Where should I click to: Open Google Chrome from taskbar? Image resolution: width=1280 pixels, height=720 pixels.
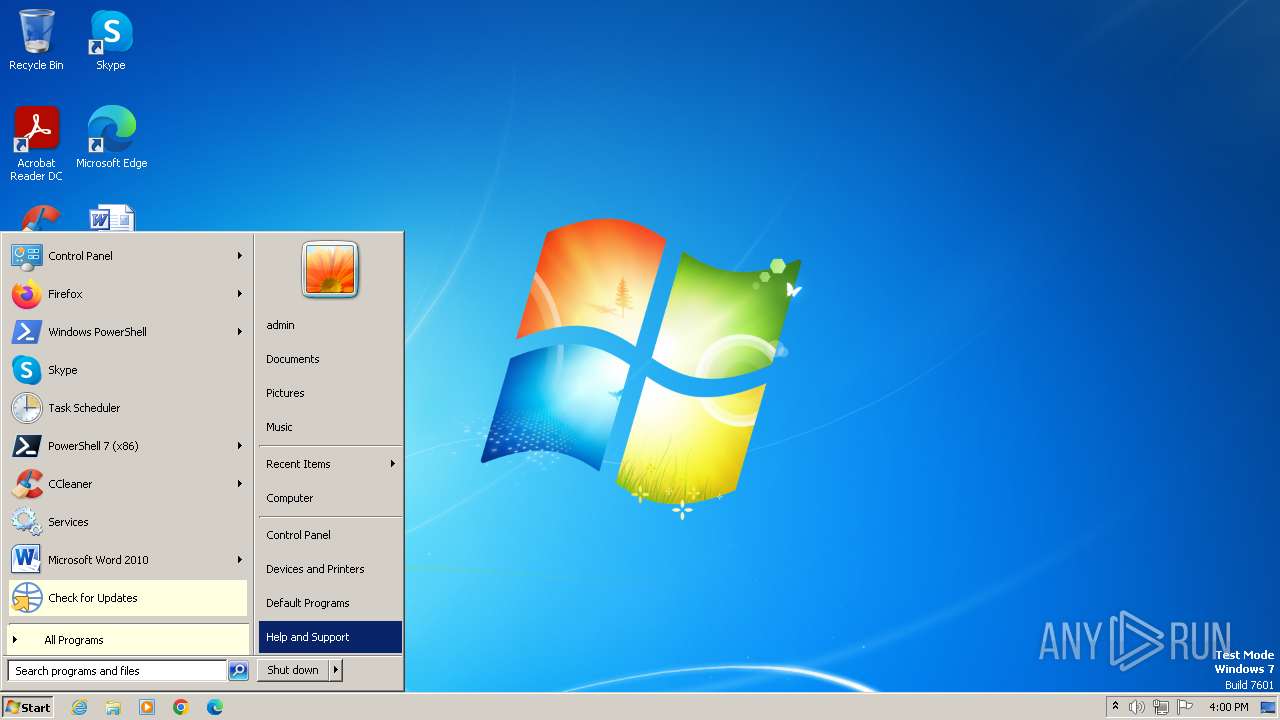(x=181, y=707)
